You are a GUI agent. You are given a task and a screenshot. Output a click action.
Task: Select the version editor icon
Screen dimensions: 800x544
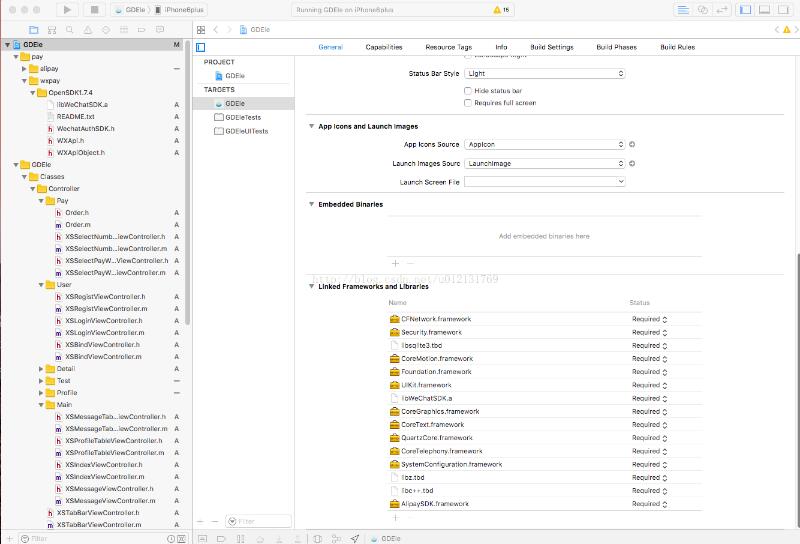pyautogui.click(x=721, y=10)
